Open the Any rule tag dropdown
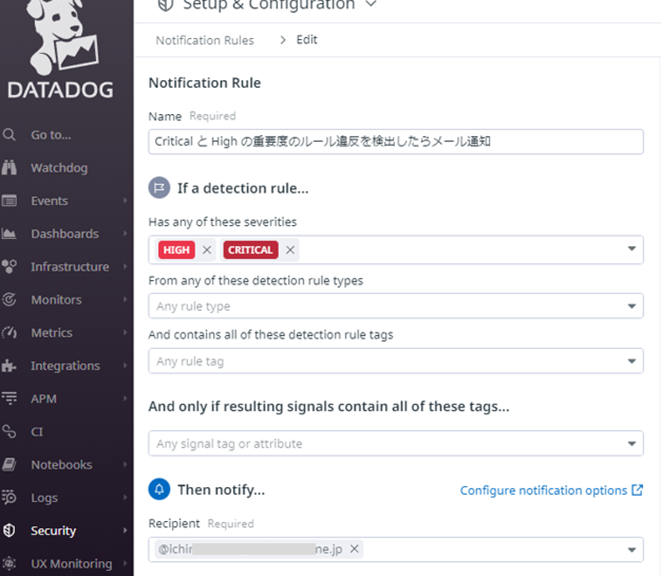 click(x=631, y=361)
